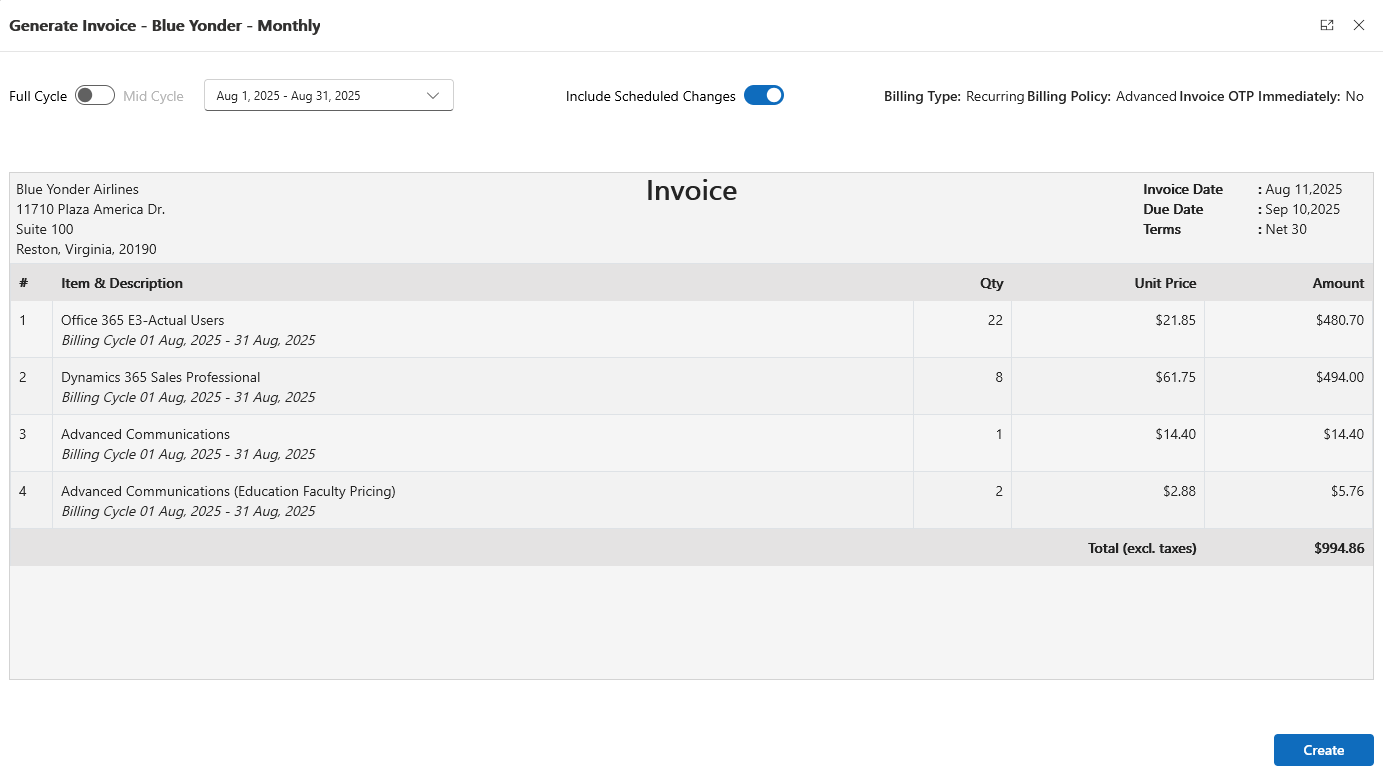Screen dimensions: 1383x783
Task: Click unit price $21.85
Action: pyautogui.click(x=1175, y=320)
